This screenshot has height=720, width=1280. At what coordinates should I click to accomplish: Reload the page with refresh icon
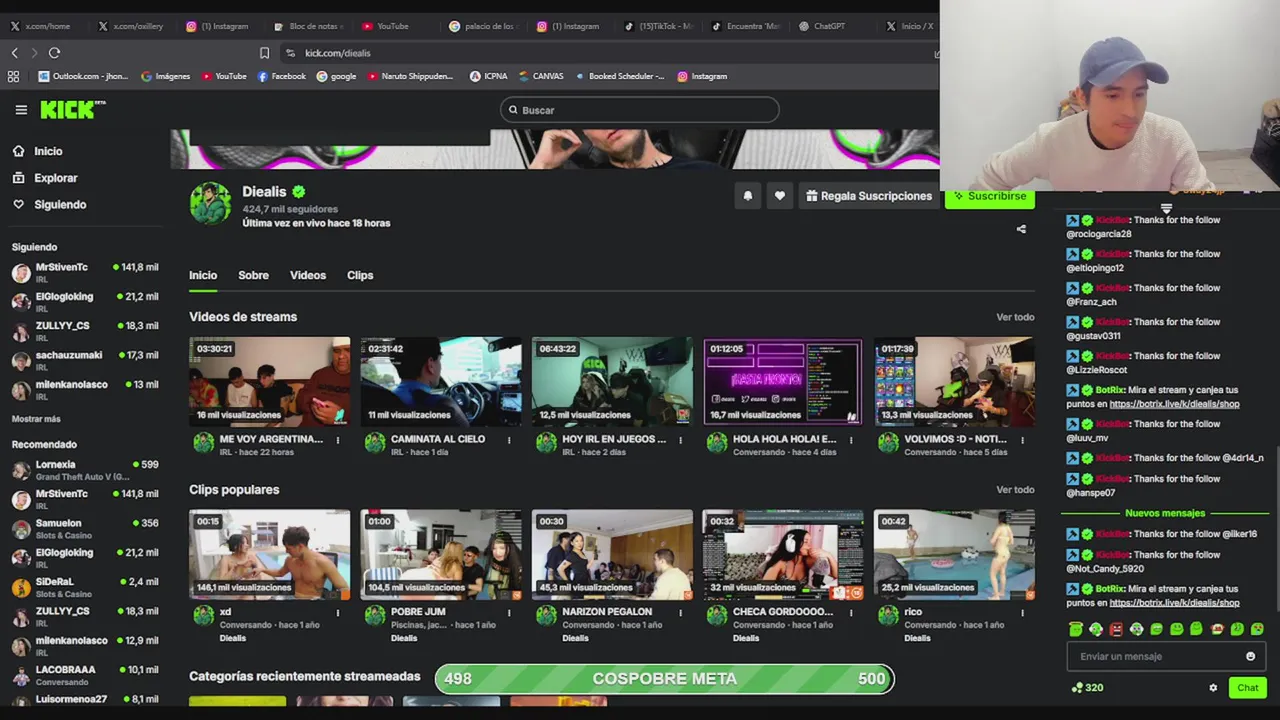tap(54, 53)
